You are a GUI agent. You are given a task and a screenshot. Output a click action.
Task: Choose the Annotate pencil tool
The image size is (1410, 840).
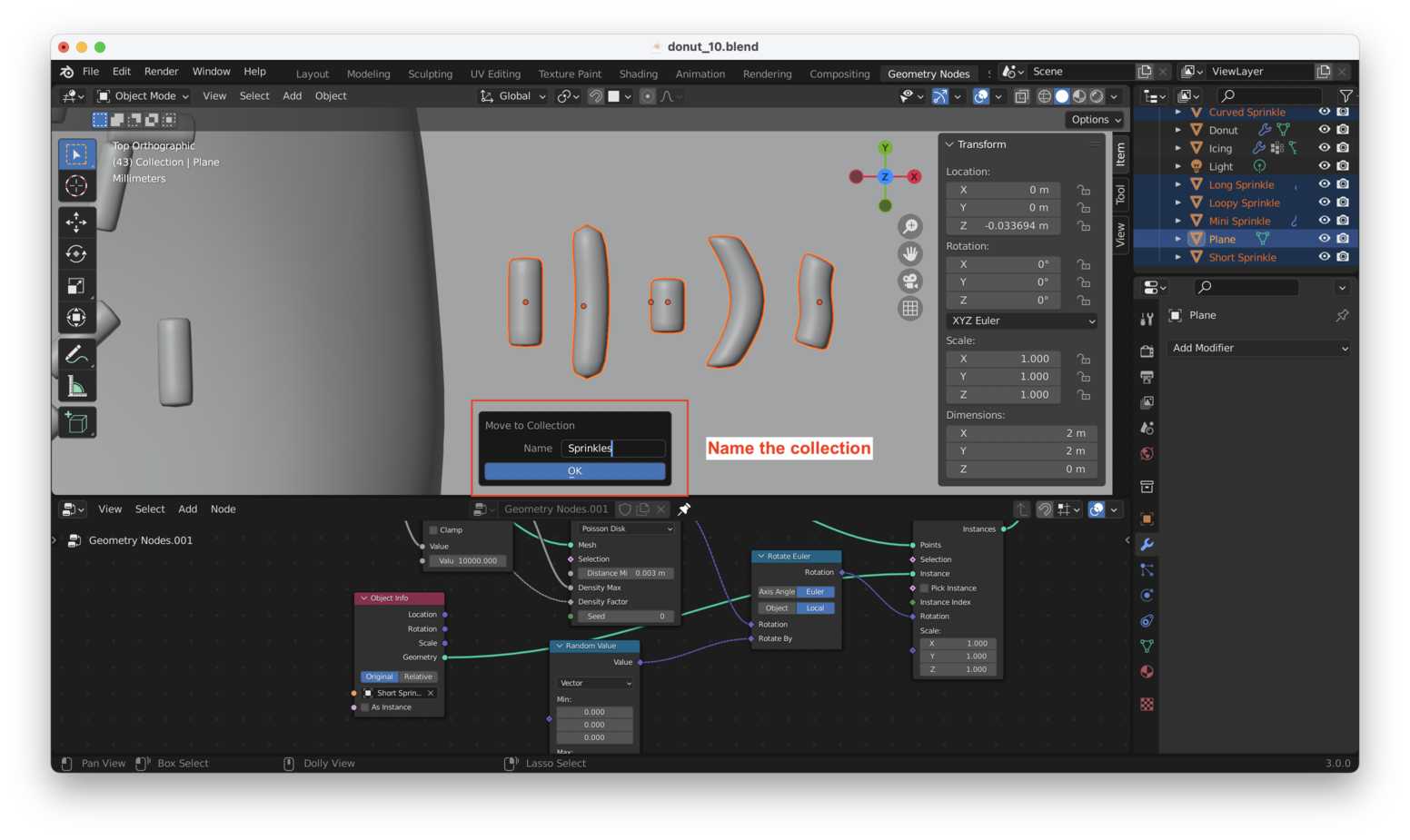pyautogui.click(x=76, y=354)
